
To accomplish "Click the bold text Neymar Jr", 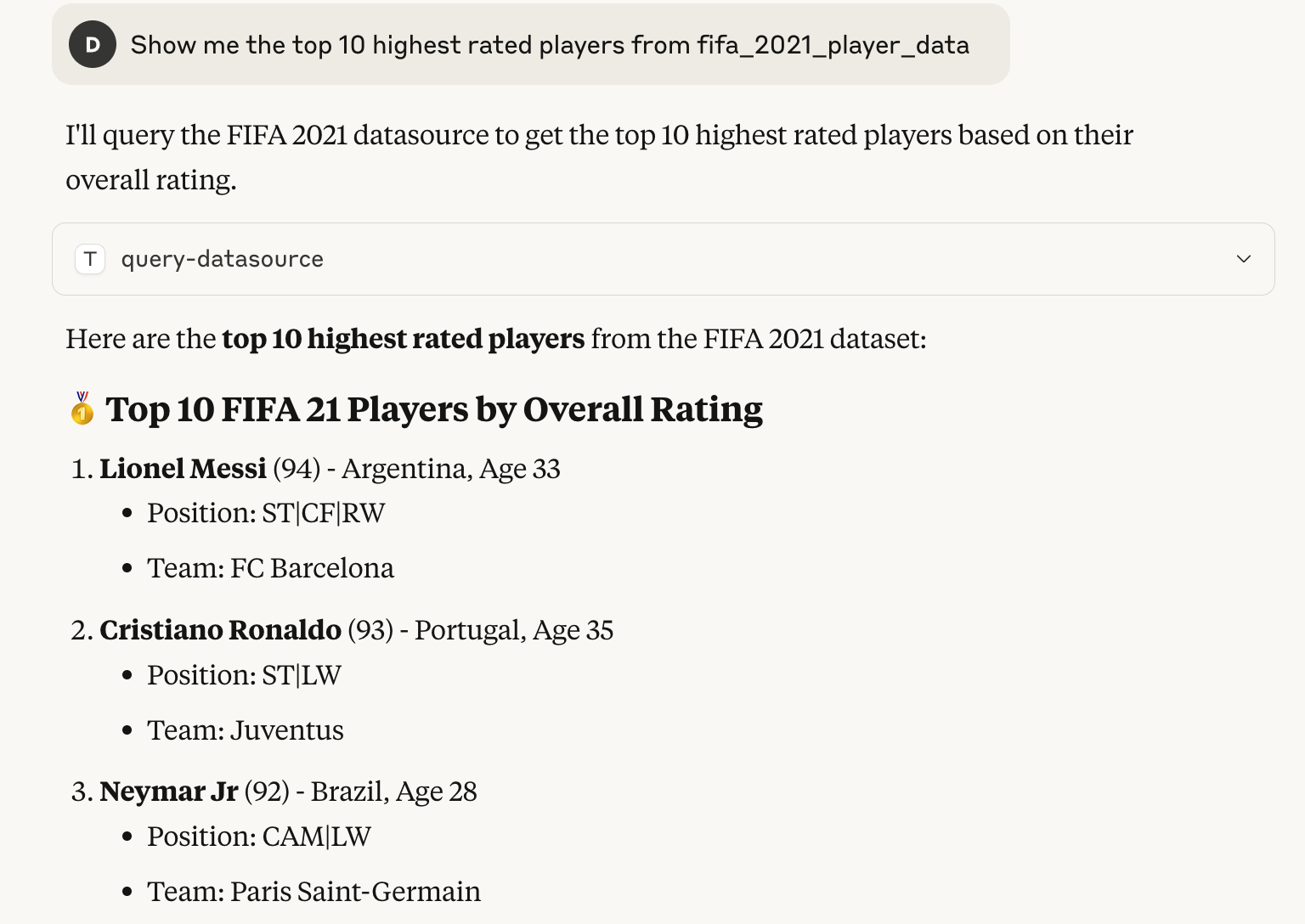I will pyautogui.click(x=167, y=791).
